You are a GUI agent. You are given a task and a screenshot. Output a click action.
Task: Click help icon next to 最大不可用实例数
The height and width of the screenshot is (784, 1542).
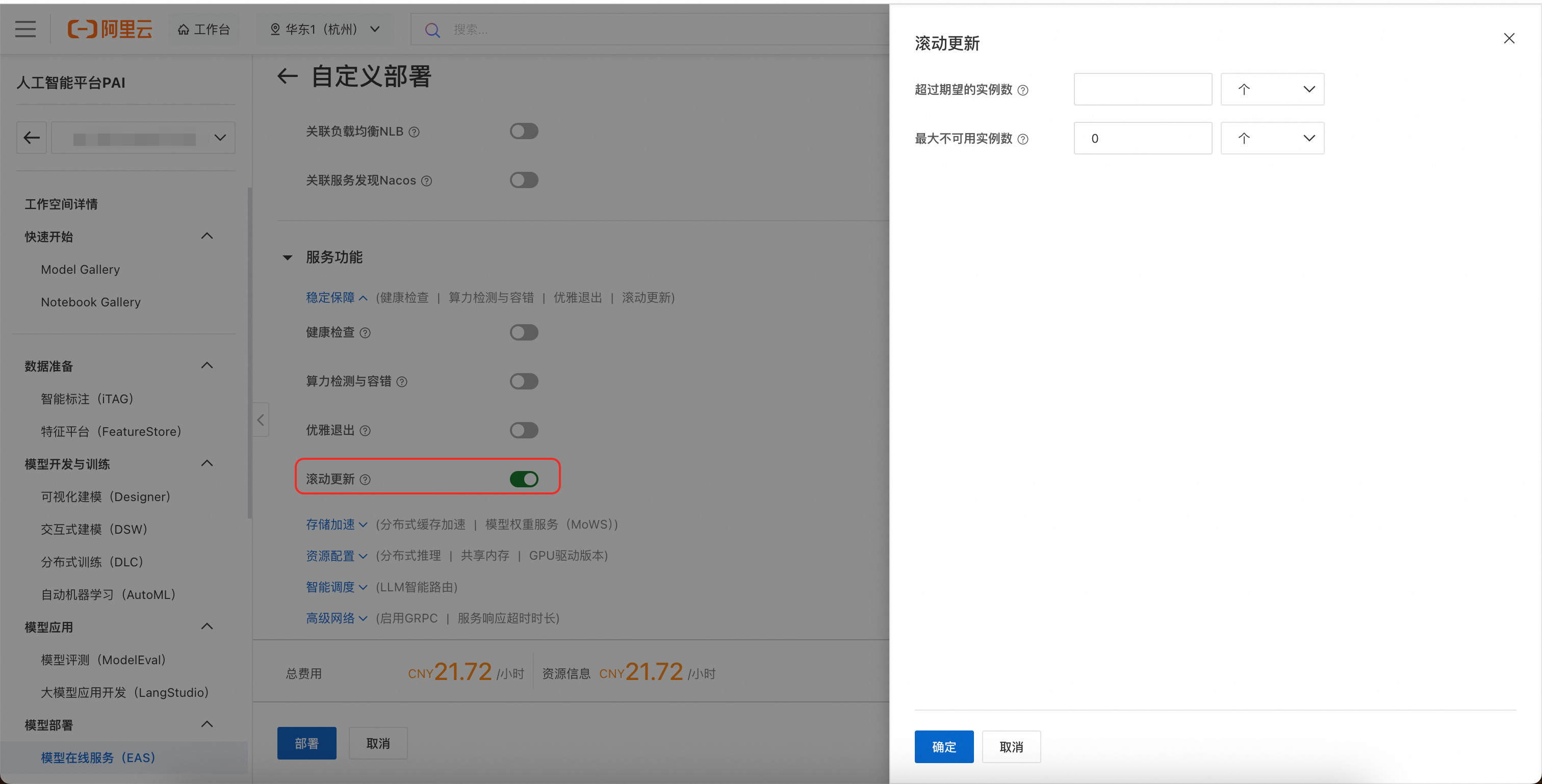point(1023,140)
